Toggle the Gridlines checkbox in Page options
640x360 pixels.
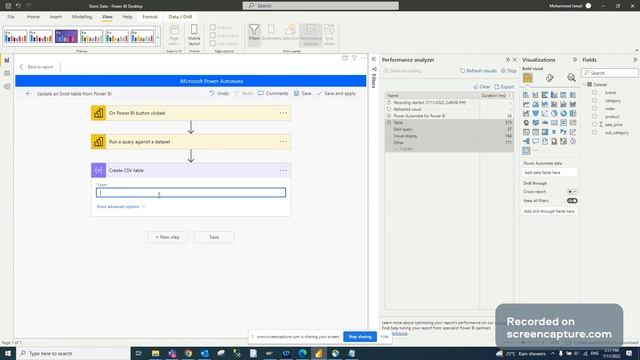213,27
